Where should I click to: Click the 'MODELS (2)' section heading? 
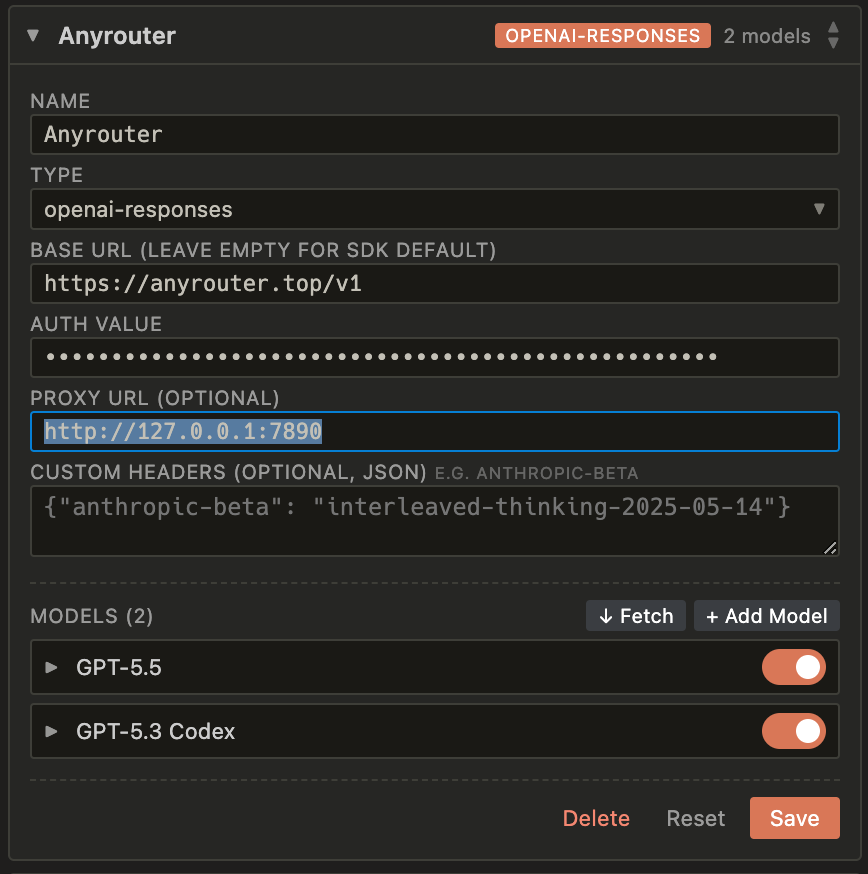(x=91, y=616)
